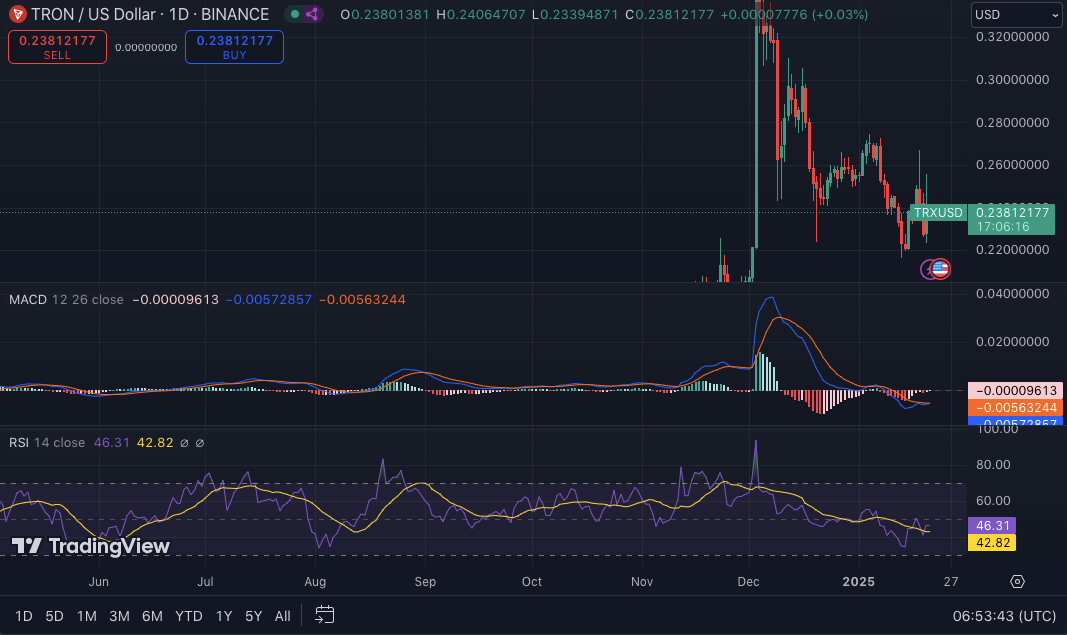
Task: Select the 3M time range
Action: click(x=119, y=616)
